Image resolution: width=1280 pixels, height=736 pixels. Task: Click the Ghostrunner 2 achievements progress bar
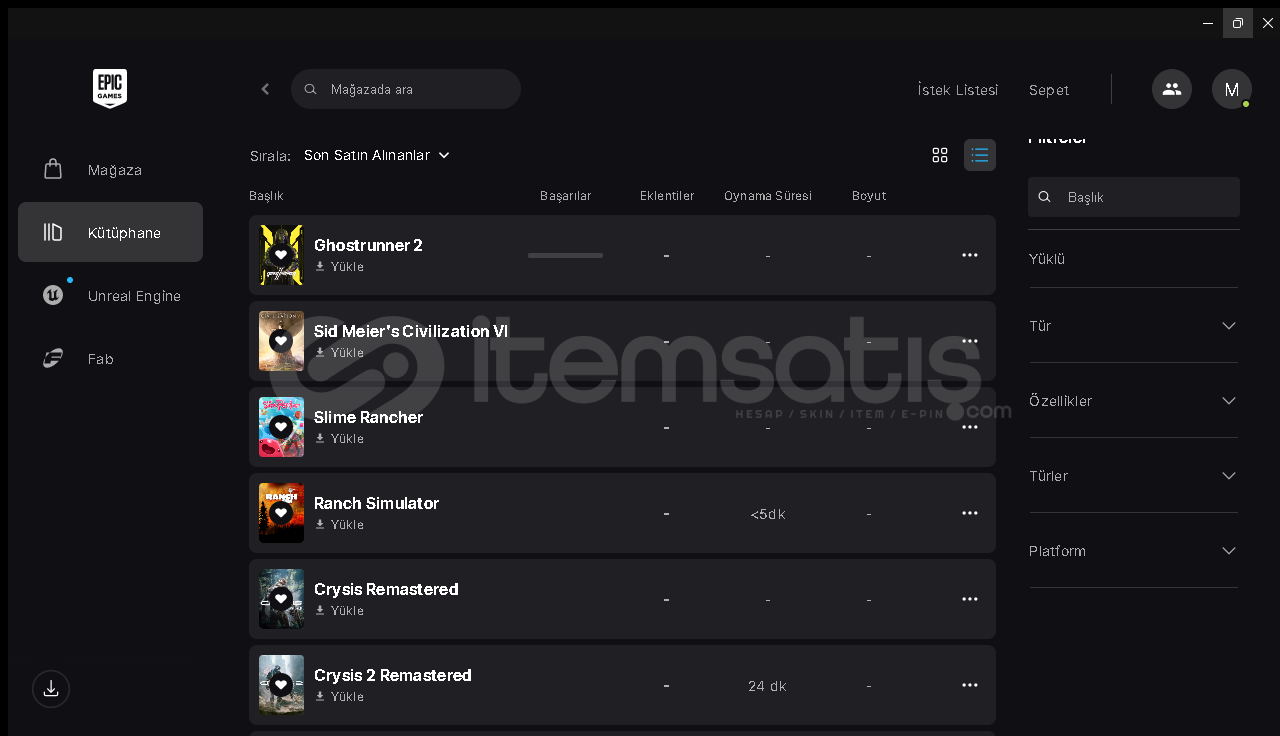[565, 256]
